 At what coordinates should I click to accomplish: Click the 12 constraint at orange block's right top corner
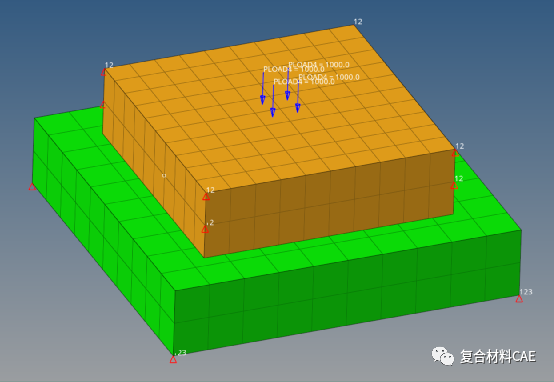pyautogui.click(x=455, y=153)
